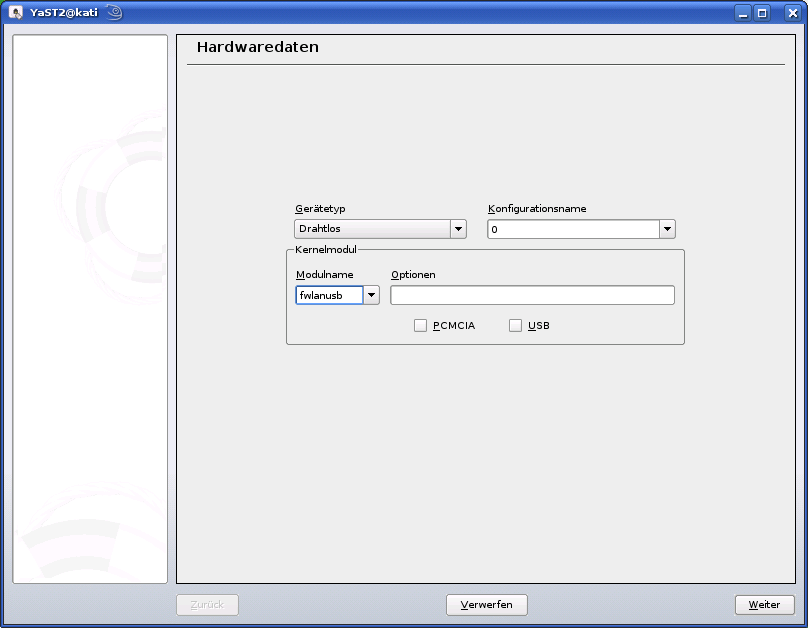The width and height of the screenshot is (808, 628).
Task: Click the Konfigurationsname label
Action: [537, 209]
